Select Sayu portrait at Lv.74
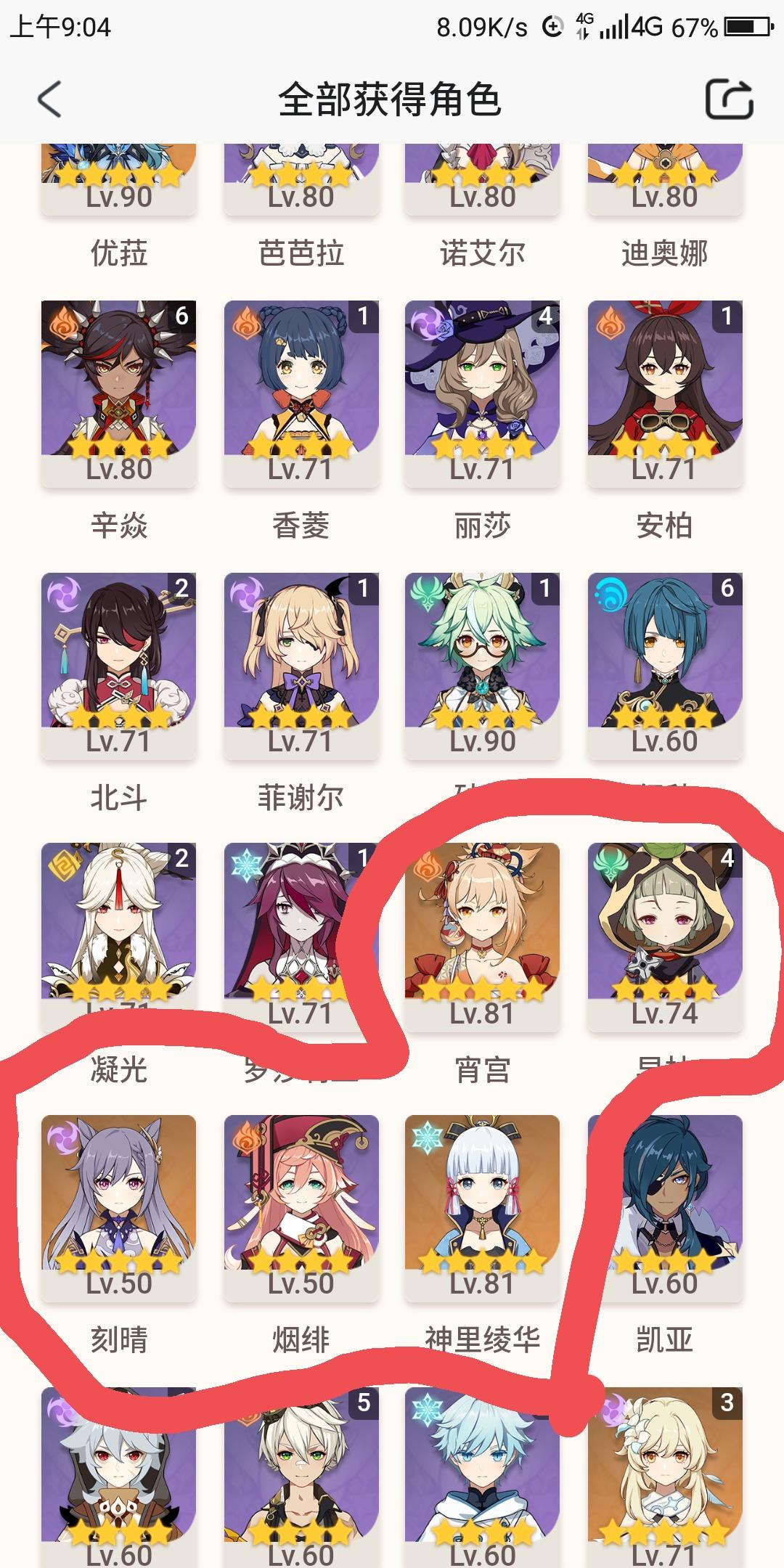 coord(665,937)
